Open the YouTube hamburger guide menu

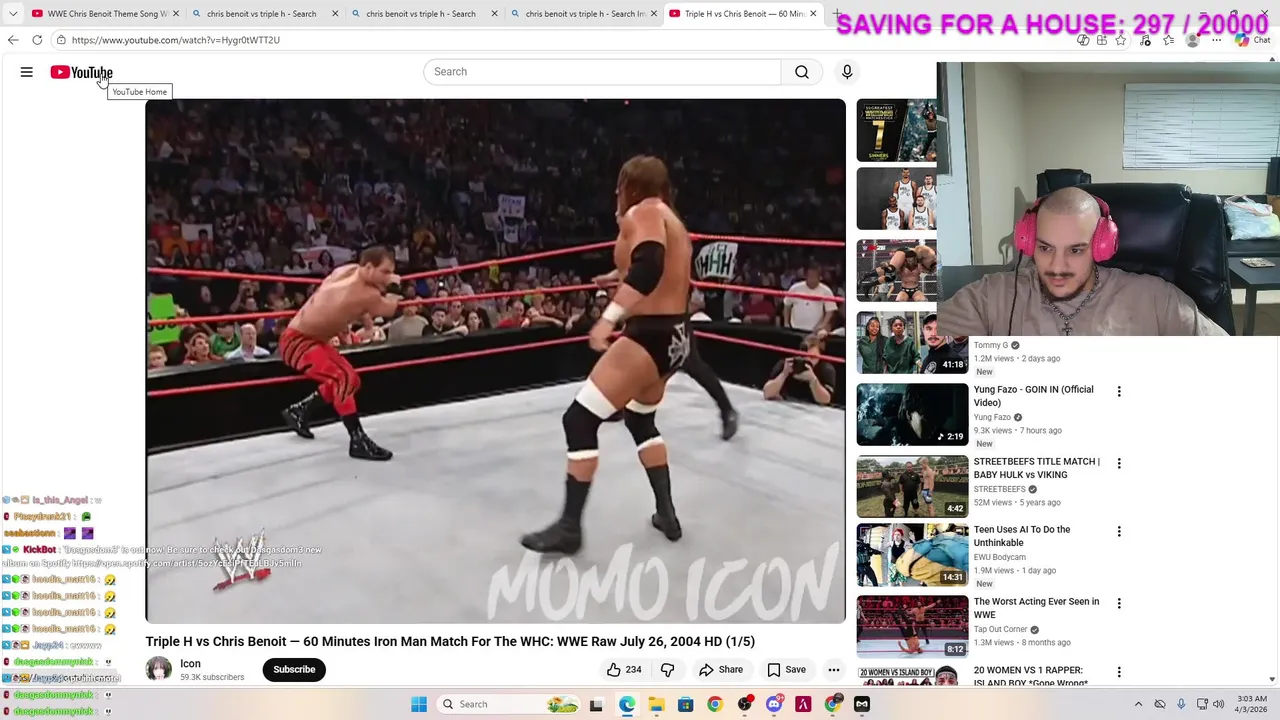[x=27, y=72]
